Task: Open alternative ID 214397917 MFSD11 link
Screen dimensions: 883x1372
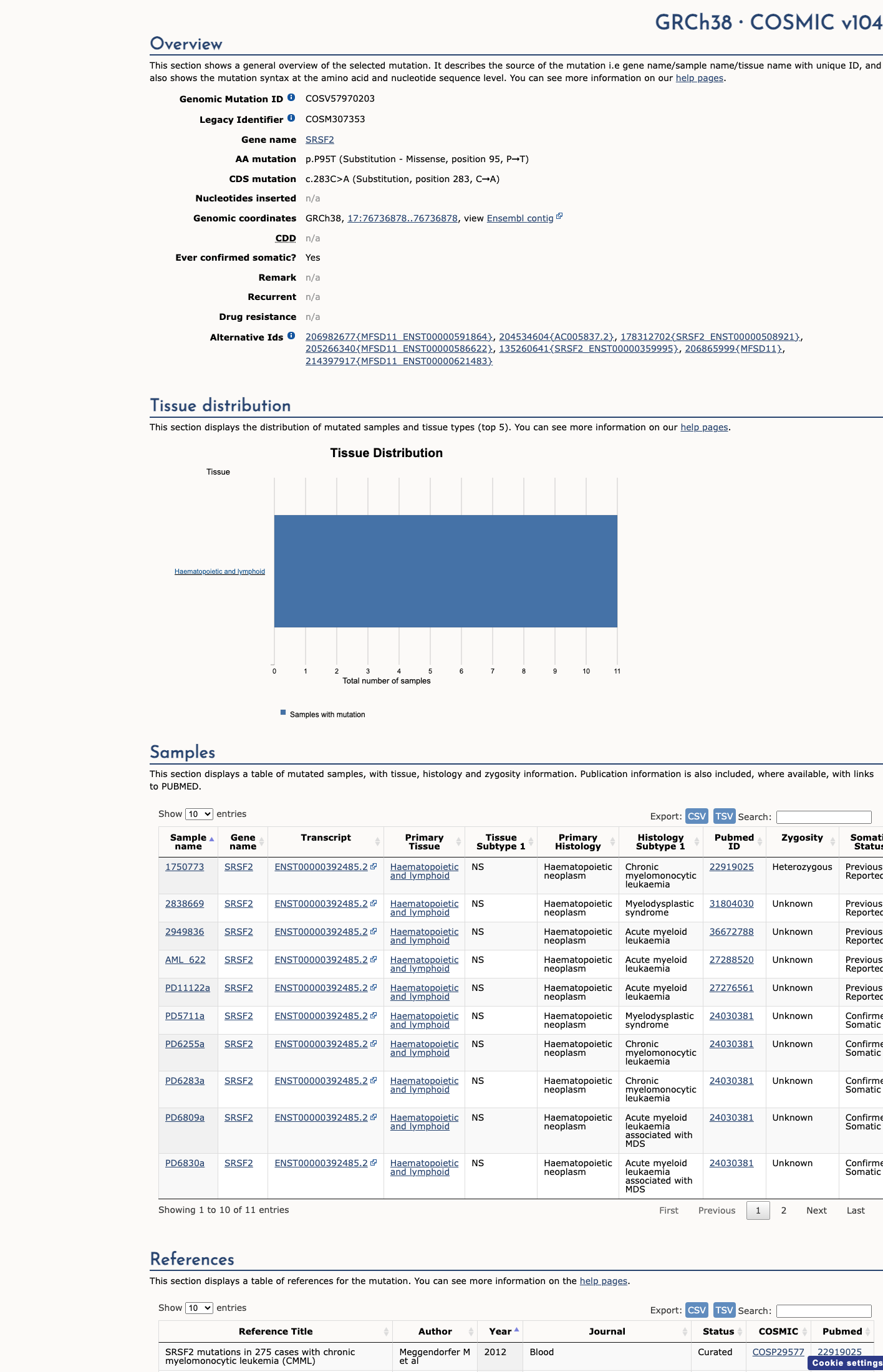Action: tap(399, 361)
